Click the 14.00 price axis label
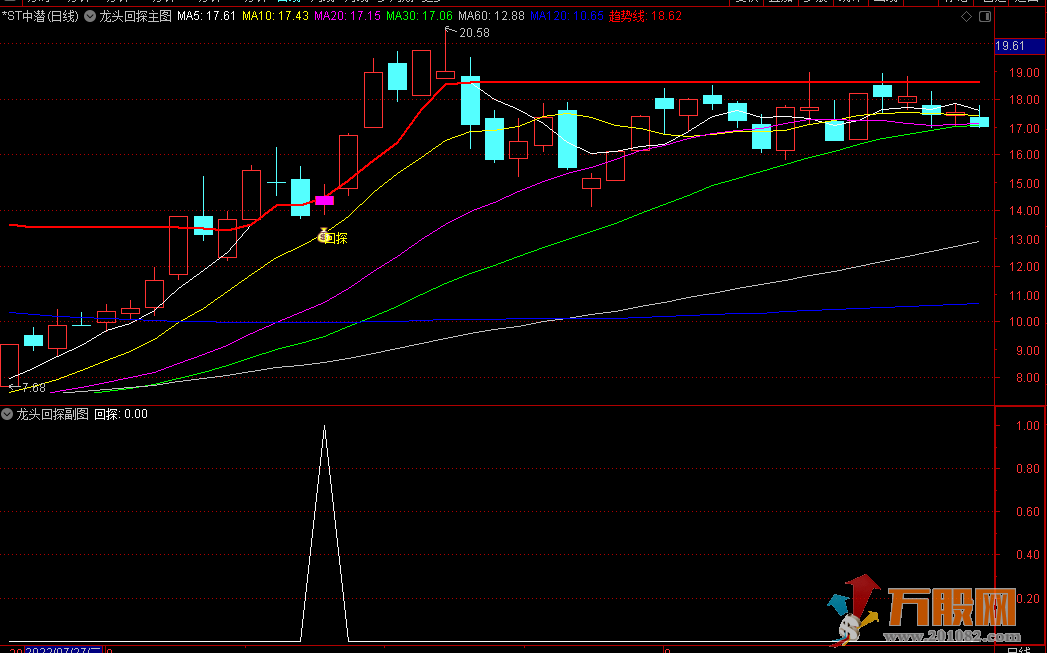The image size is (1047, 653). 1026,211
